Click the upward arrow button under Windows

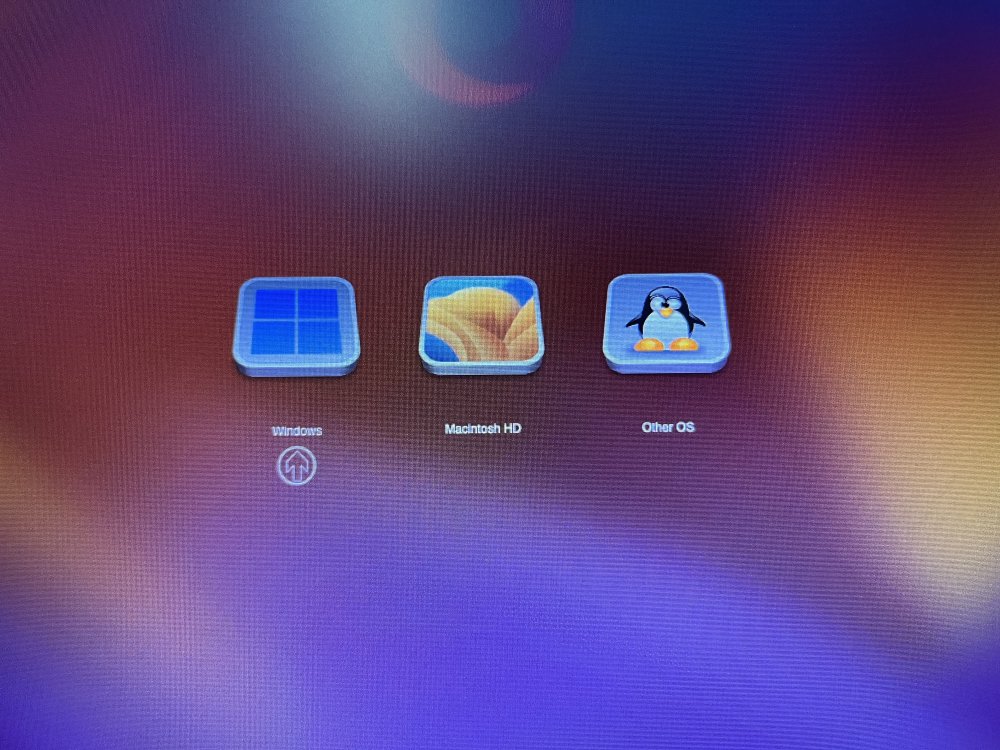(297, 466)
